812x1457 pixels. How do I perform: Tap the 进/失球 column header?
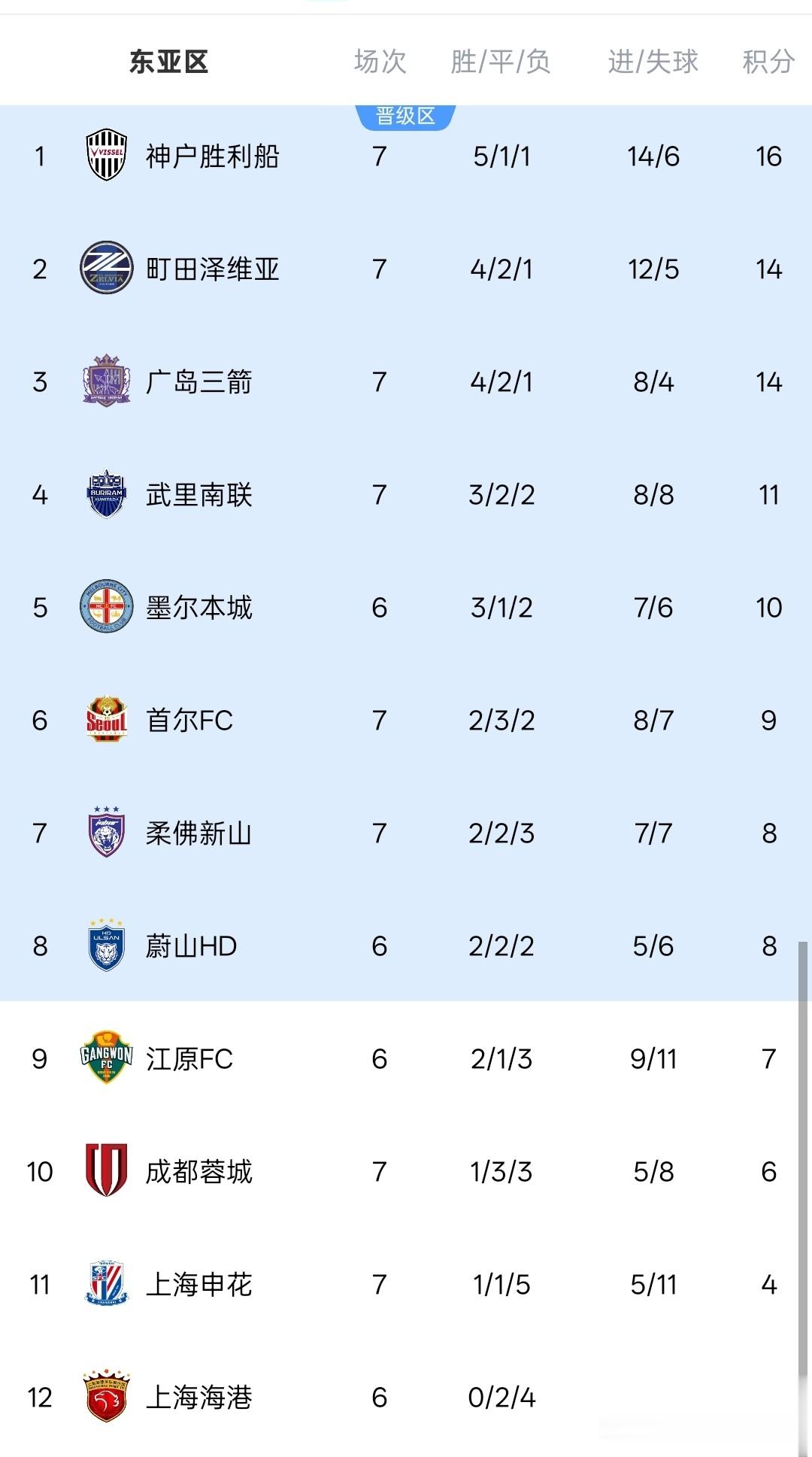[653, 62]
